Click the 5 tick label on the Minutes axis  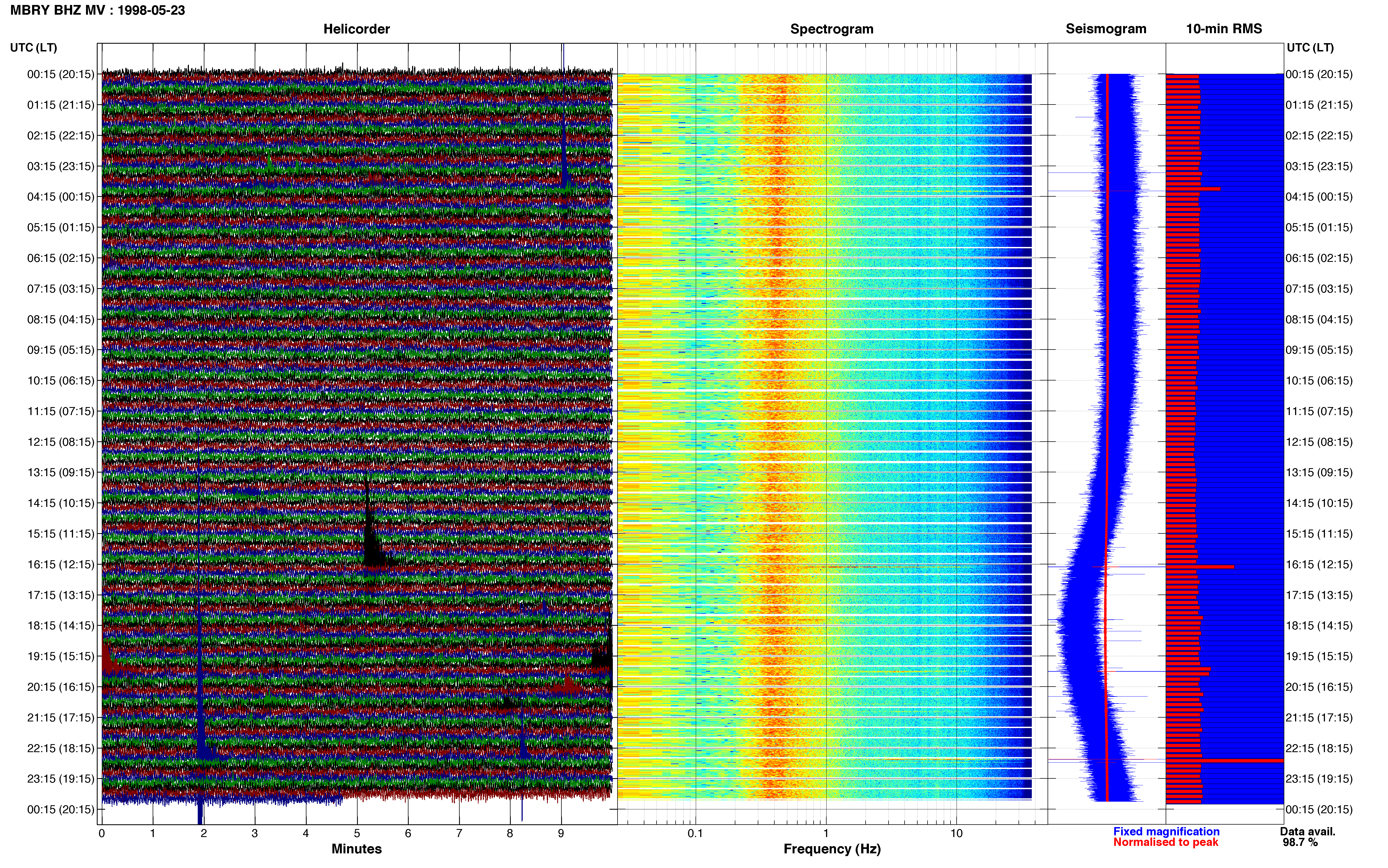(357, 833)
